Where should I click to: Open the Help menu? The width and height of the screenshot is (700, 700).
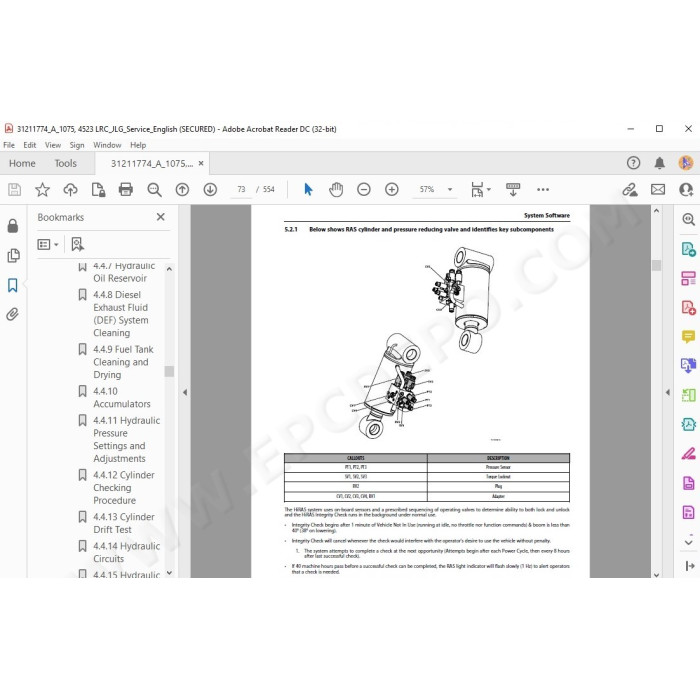coord(138,145)
